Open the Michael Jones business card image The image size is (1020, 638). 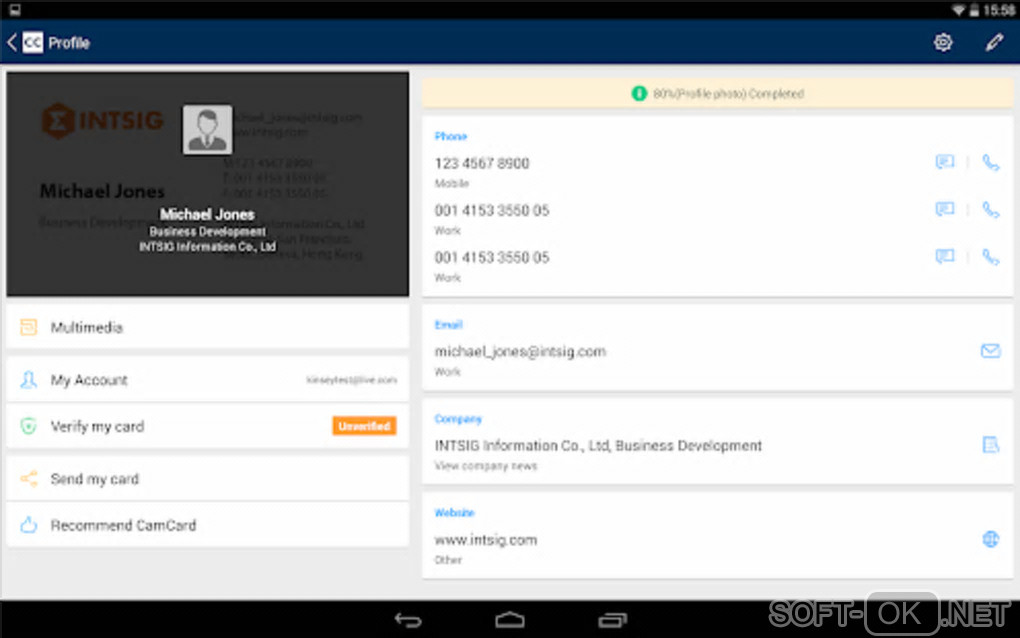click(208, 184)
